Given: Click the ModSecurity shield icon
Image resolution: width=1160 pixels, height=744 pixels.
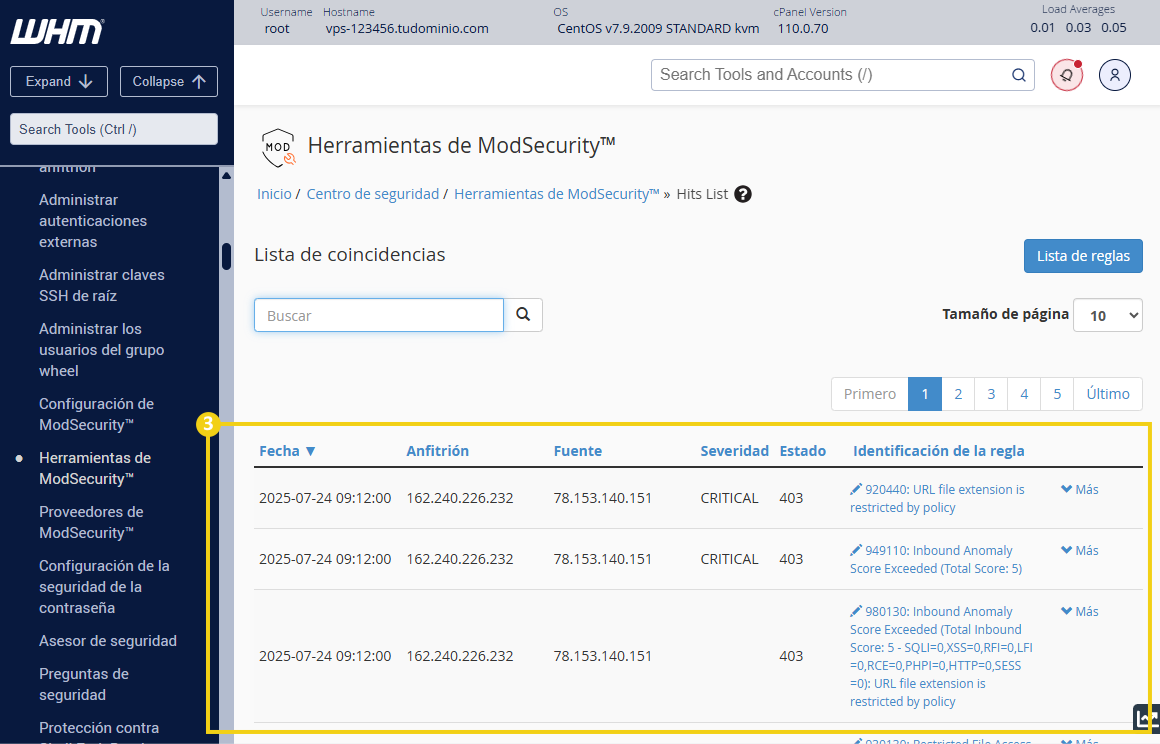Looking at the screenshot, I should pyautogui.click(x=278, y=147).
